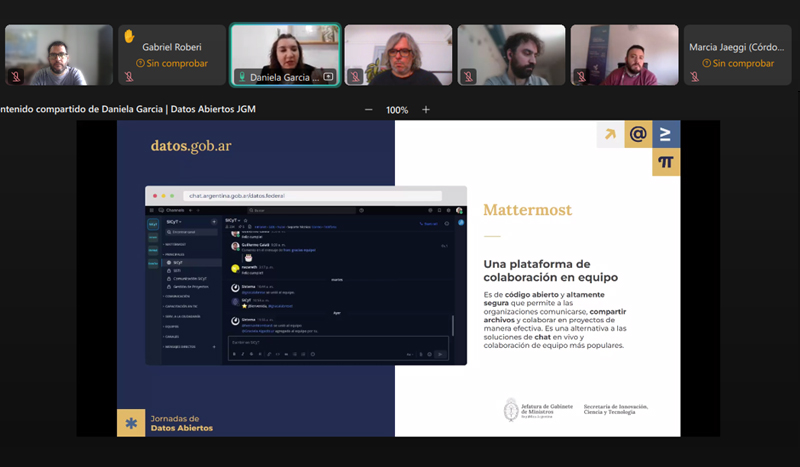Screen dimensions: 800x467
Task: Click the Buscar search box in Mattermost
Action: pyautogui.click(x=301, y=210)
